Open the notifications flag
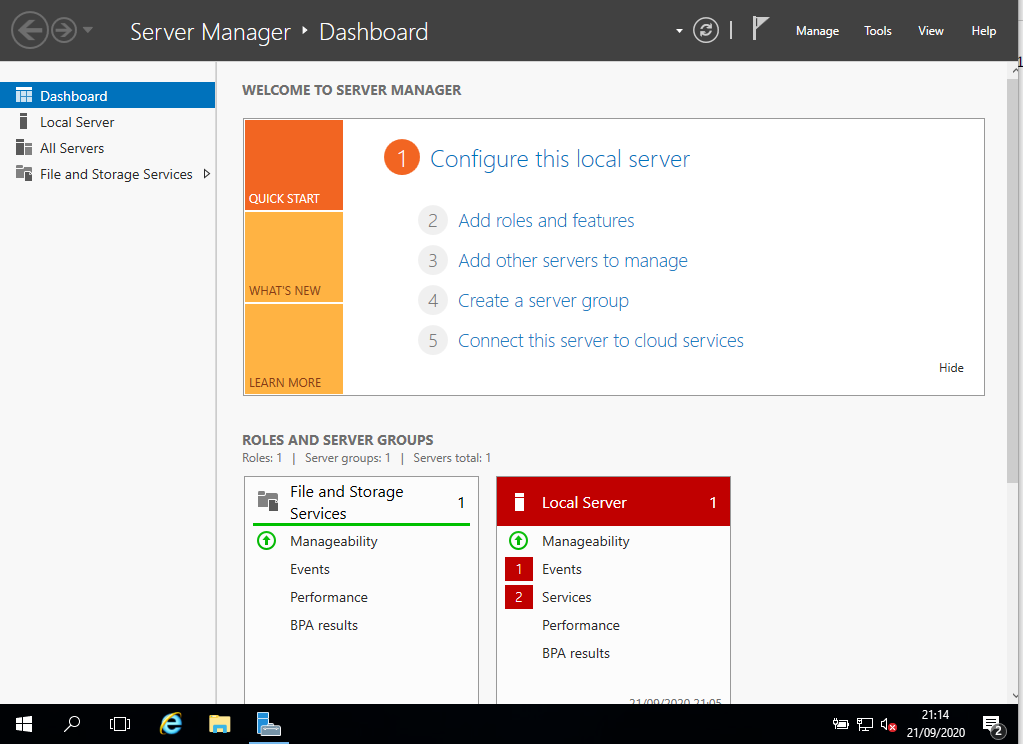1023x744 pixels. (x=759, y=29)
